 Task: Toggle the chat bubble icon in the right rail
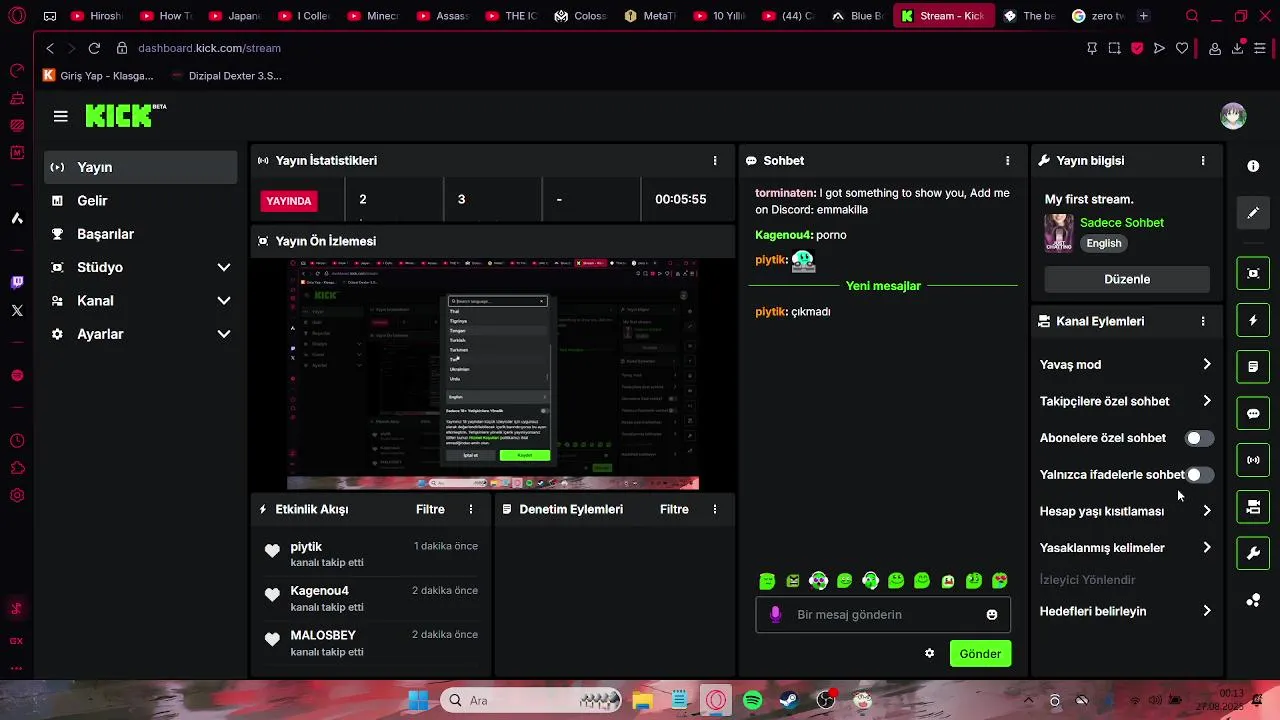tap(1253, 413)
